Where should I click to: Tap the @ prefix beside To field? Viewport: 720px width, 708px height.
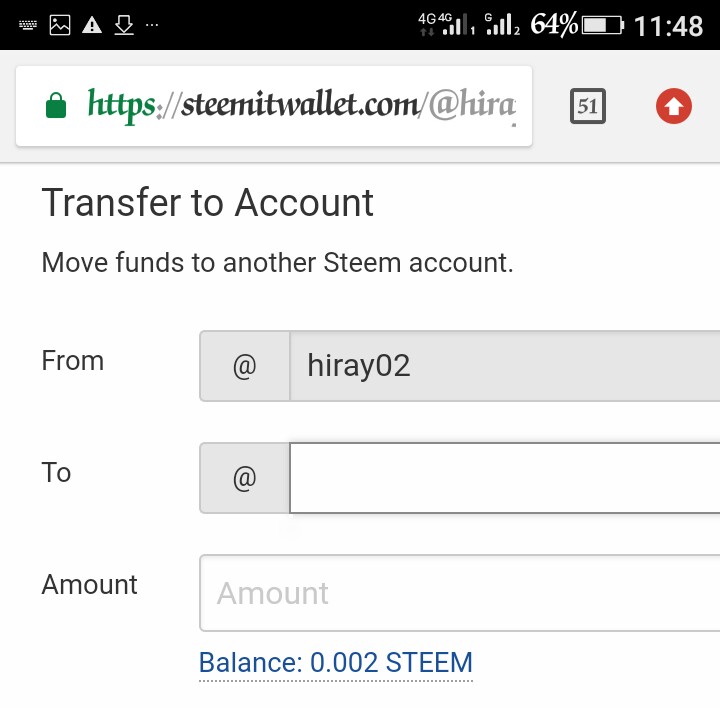click(x=244, y=478)
